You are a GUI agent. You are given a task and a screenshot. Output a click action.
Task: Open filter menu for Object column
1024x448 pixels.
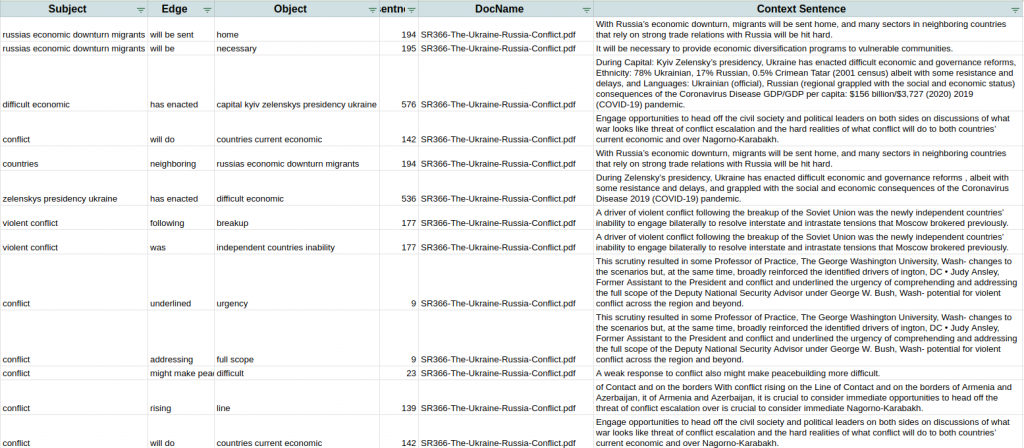coord(371,9)
